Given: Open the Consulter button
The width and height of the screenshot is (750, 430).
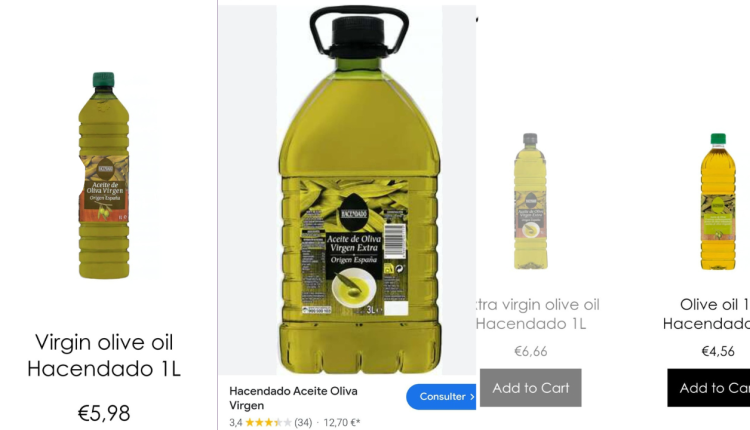Looking at the screenshot, I should pyautogui.click(x=441, y=397).
